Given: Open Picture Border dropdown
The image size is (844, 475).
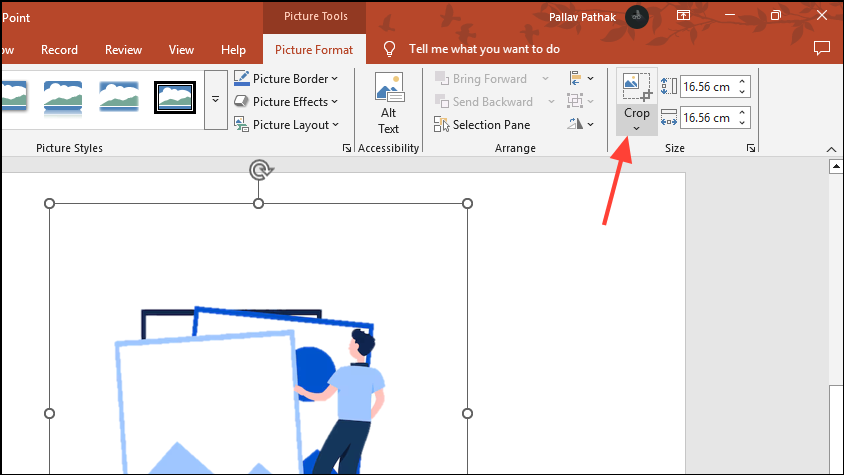Looking at the screenshot, I should click(x=286, y=79).
